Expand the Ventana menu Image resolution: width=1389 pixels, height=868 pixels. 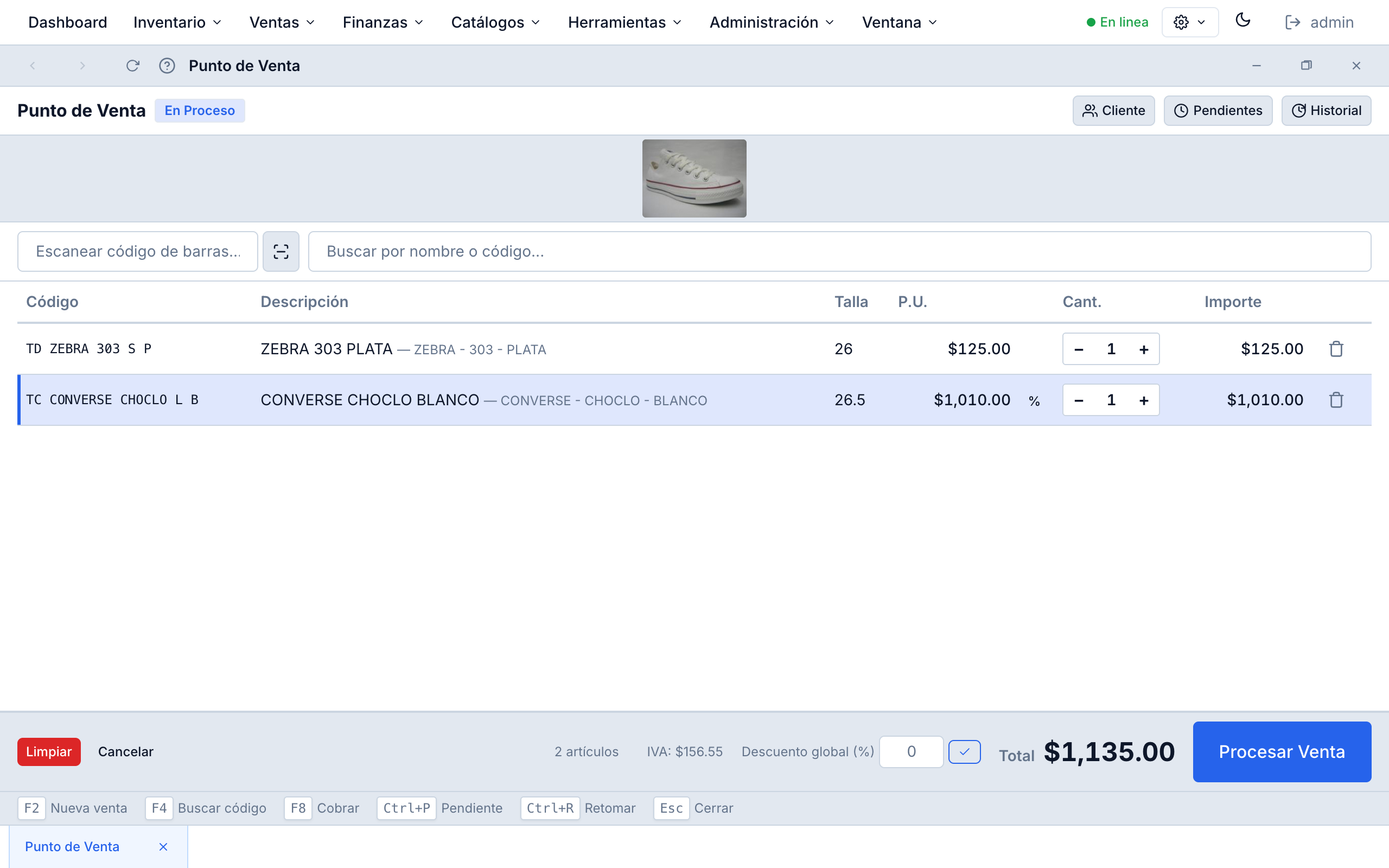pyautogui.click(x=899, y=22)
